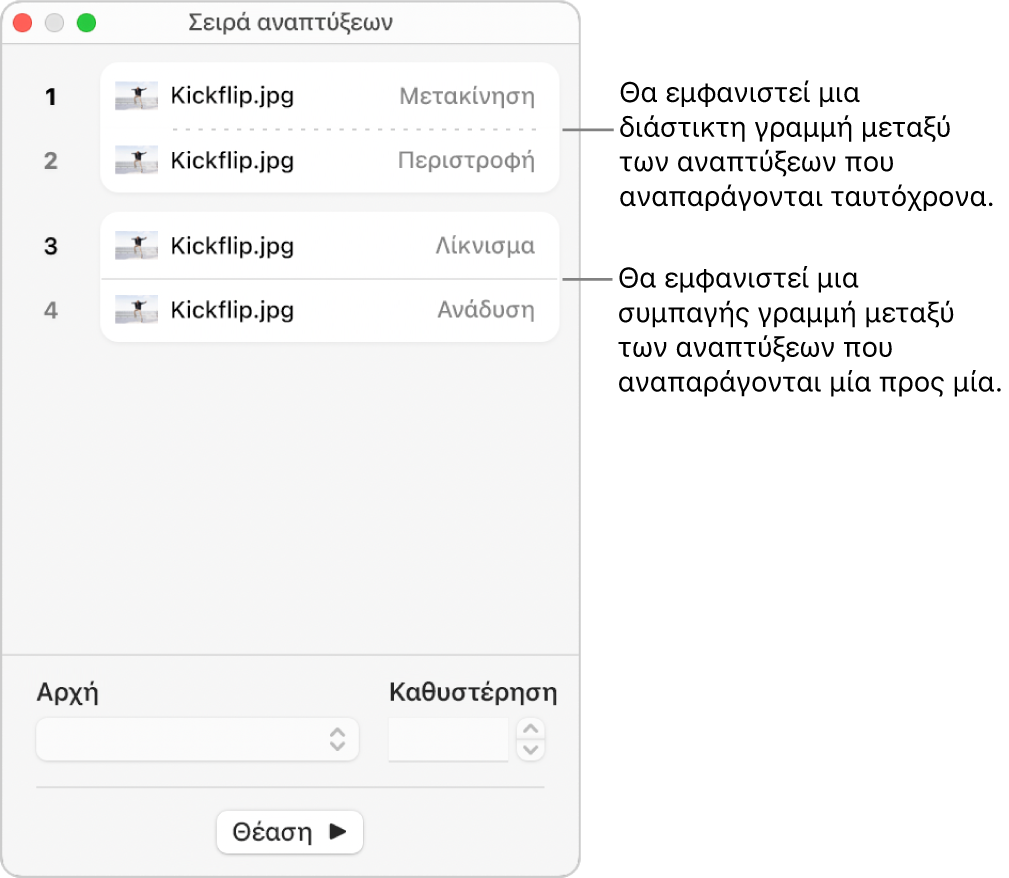Select build 2 Kickflip.jpg Περιστροφή row
1009x878 pixels.
(329, 160)
